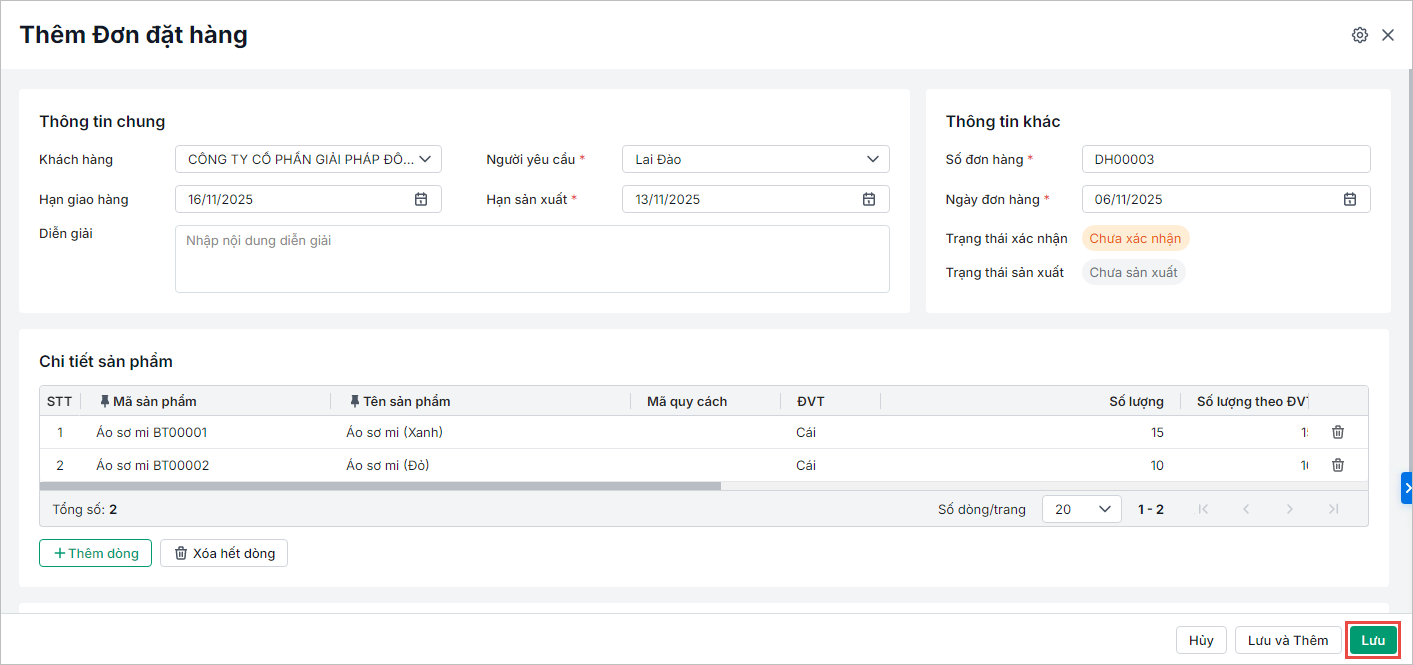Expand the blue side panel arrow
Viewport: 1413px width, 665px height.
[1406, 488]
